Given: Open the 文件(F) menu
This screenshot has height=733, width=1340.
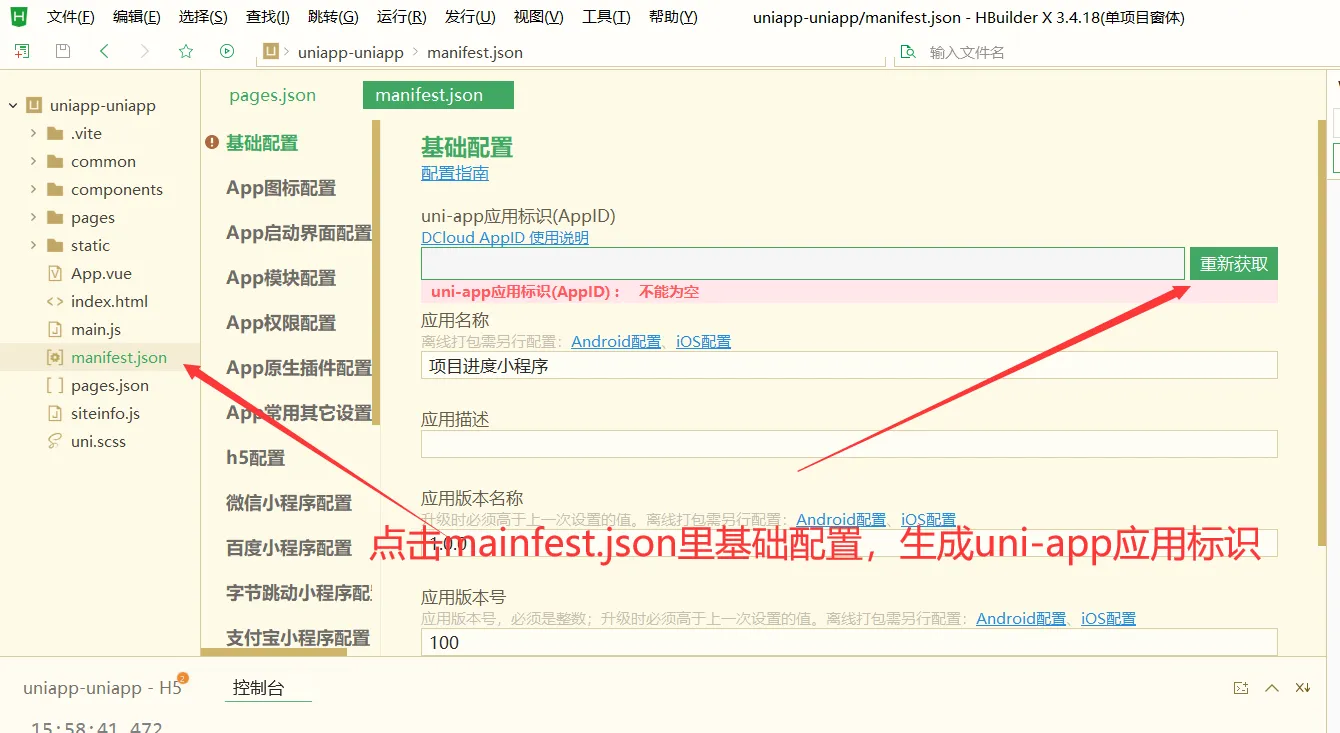Looking at the screenshot, I should (71, 17).
